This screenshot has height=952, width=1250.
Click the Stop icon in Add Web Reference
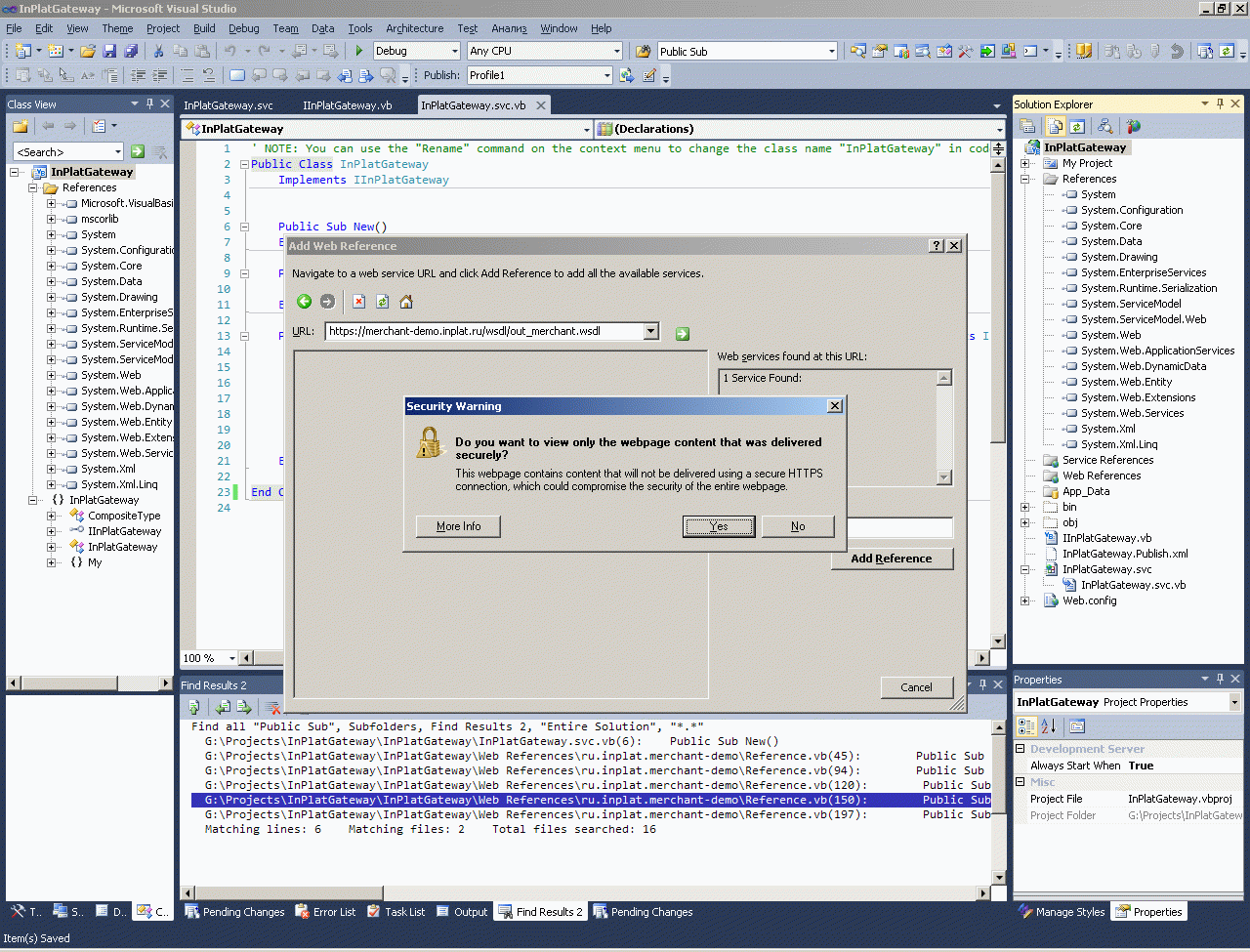[358, 302]
